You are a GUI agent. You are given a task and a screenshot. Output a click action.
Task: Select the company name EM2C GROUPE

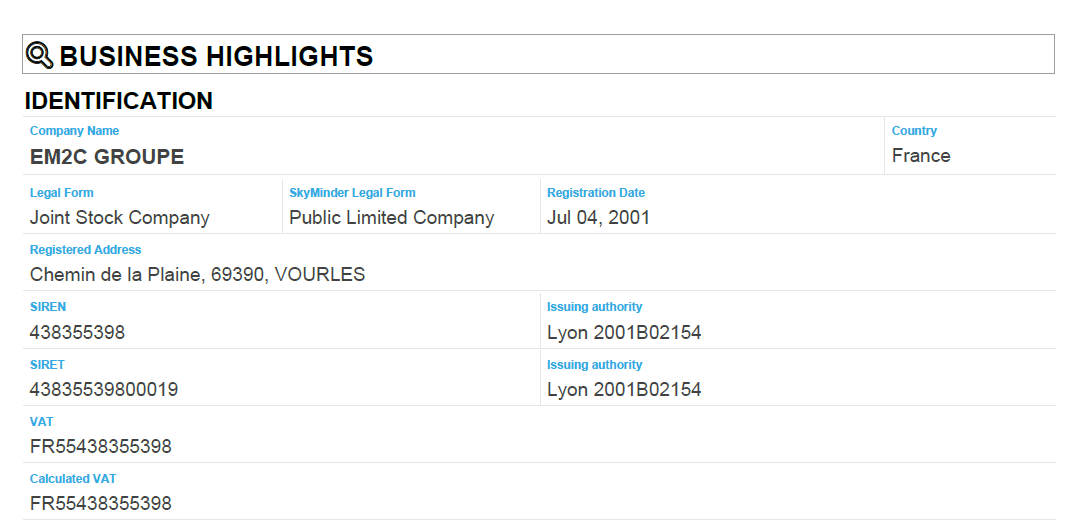(107, 157)
